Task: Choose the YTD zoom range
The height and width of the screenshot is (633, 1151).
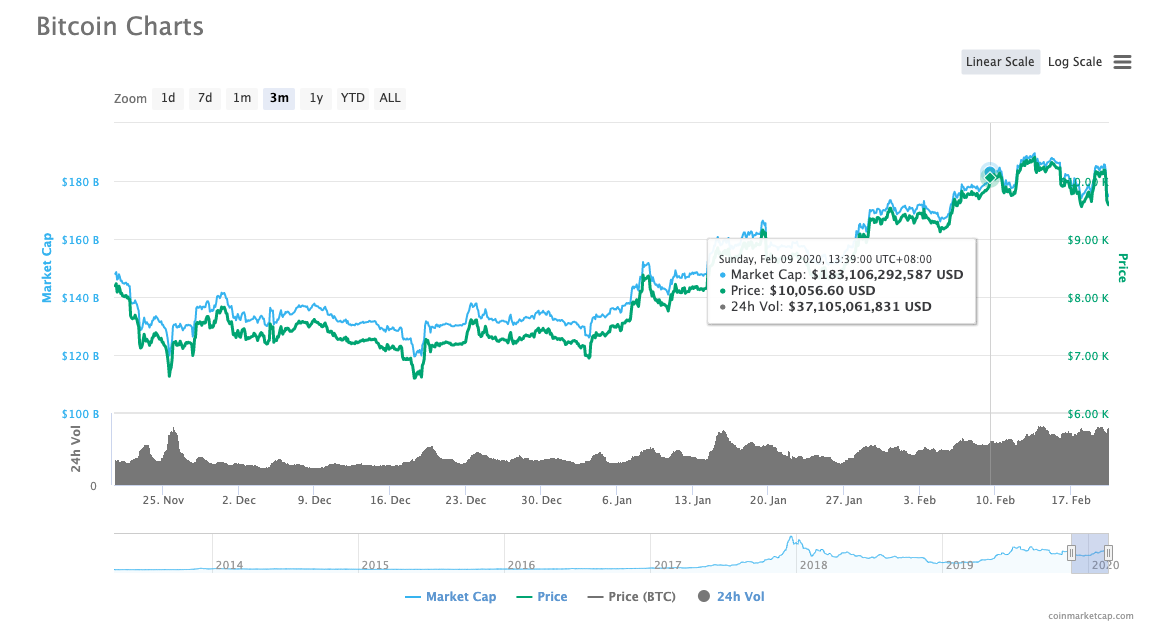Action: pos(352,98)
